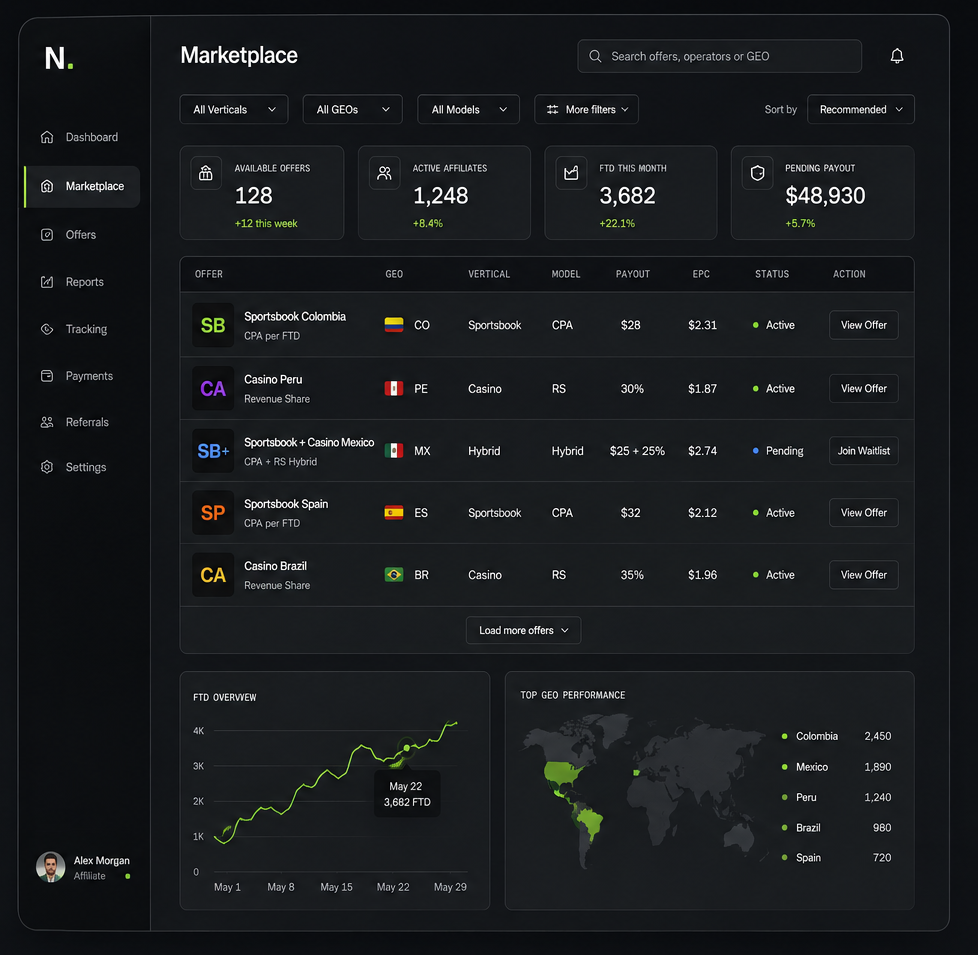
Task: Open the Recommended sort dropdown
Action: [x=861, y=110]
